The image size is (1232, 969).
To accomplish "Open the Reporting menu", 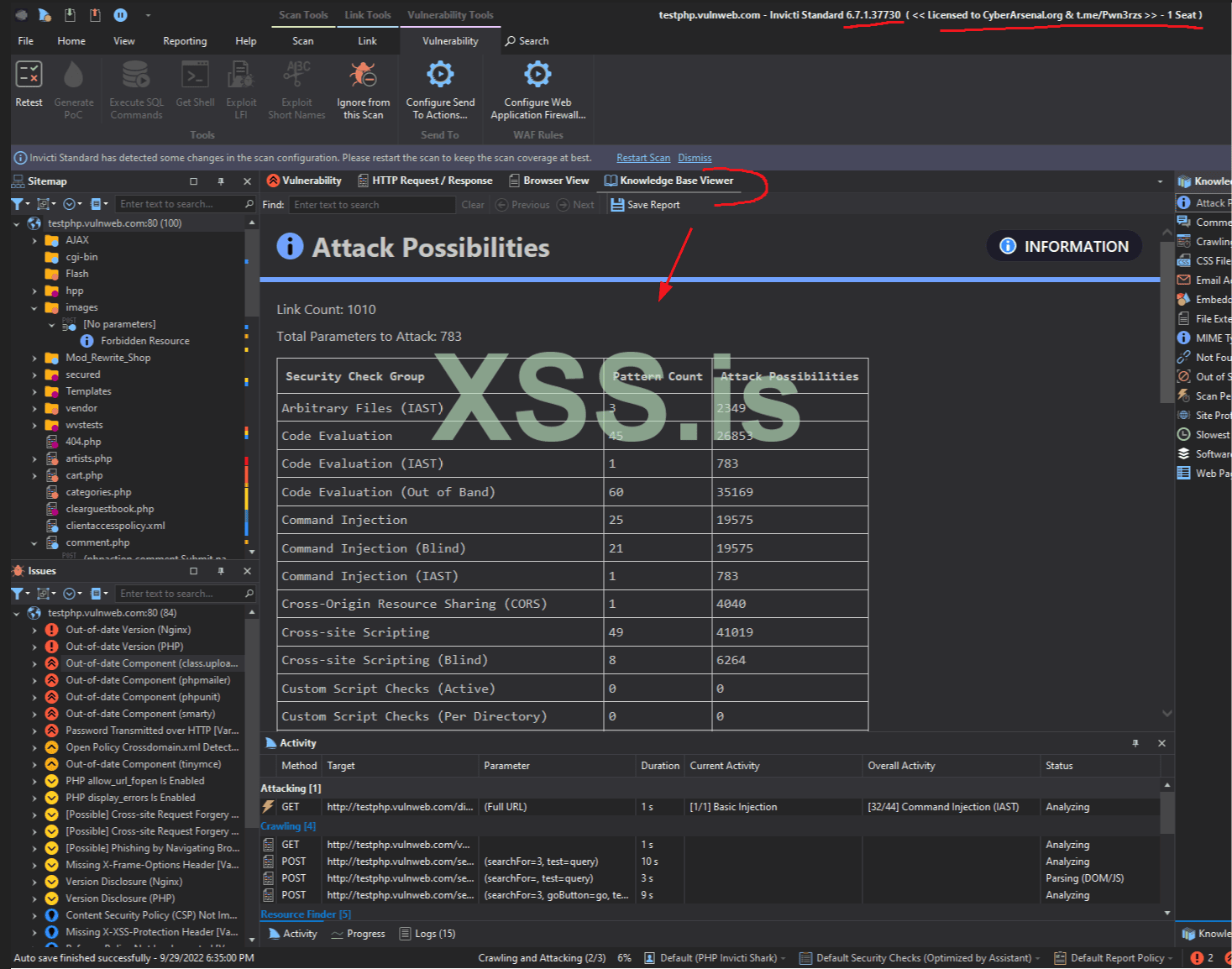I will (x=185, y=41).
